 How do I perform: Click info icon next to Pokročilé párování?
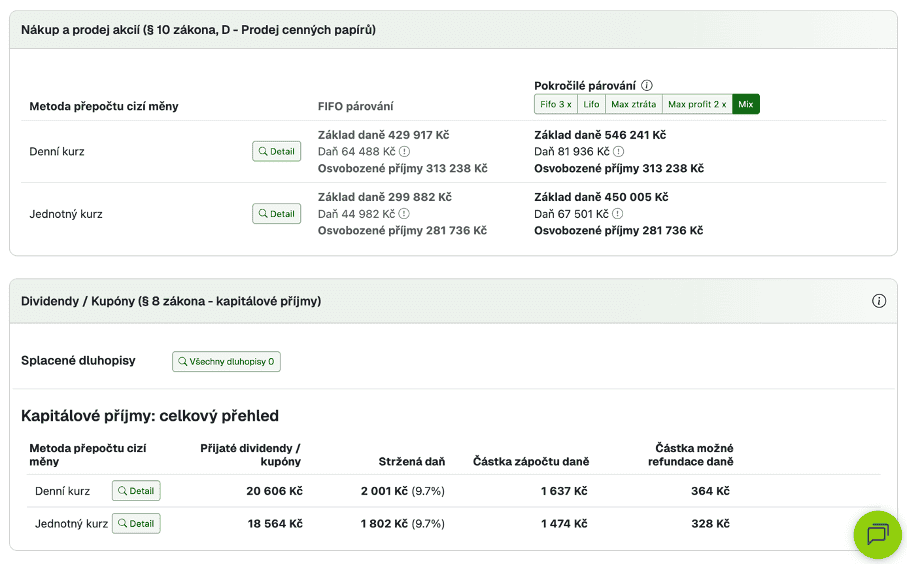(647, 86)
